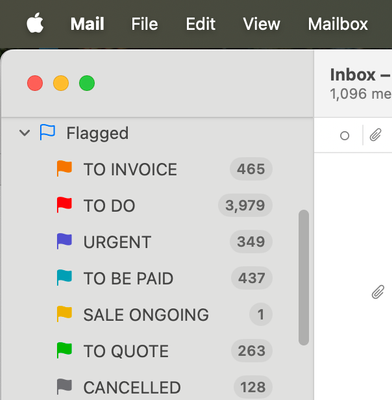
Task: Sort by unread status column circle
Action: [345, 136]
